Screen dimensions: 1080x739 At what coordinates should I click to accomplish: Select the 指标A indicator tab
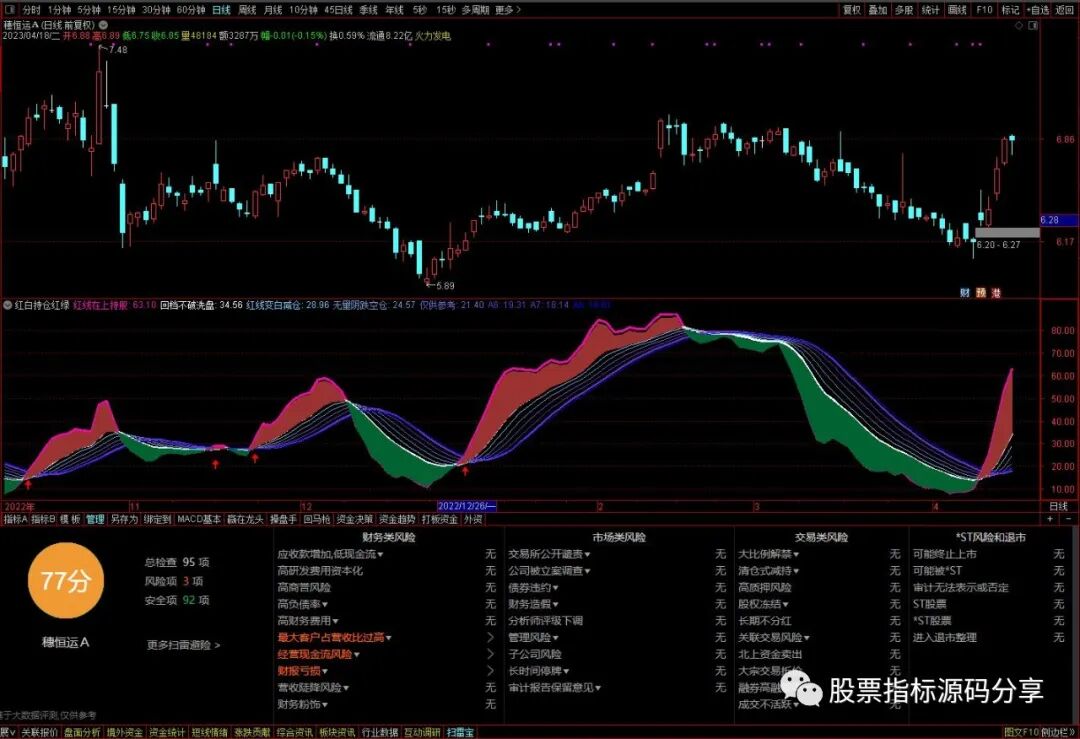tap(15, 519)
